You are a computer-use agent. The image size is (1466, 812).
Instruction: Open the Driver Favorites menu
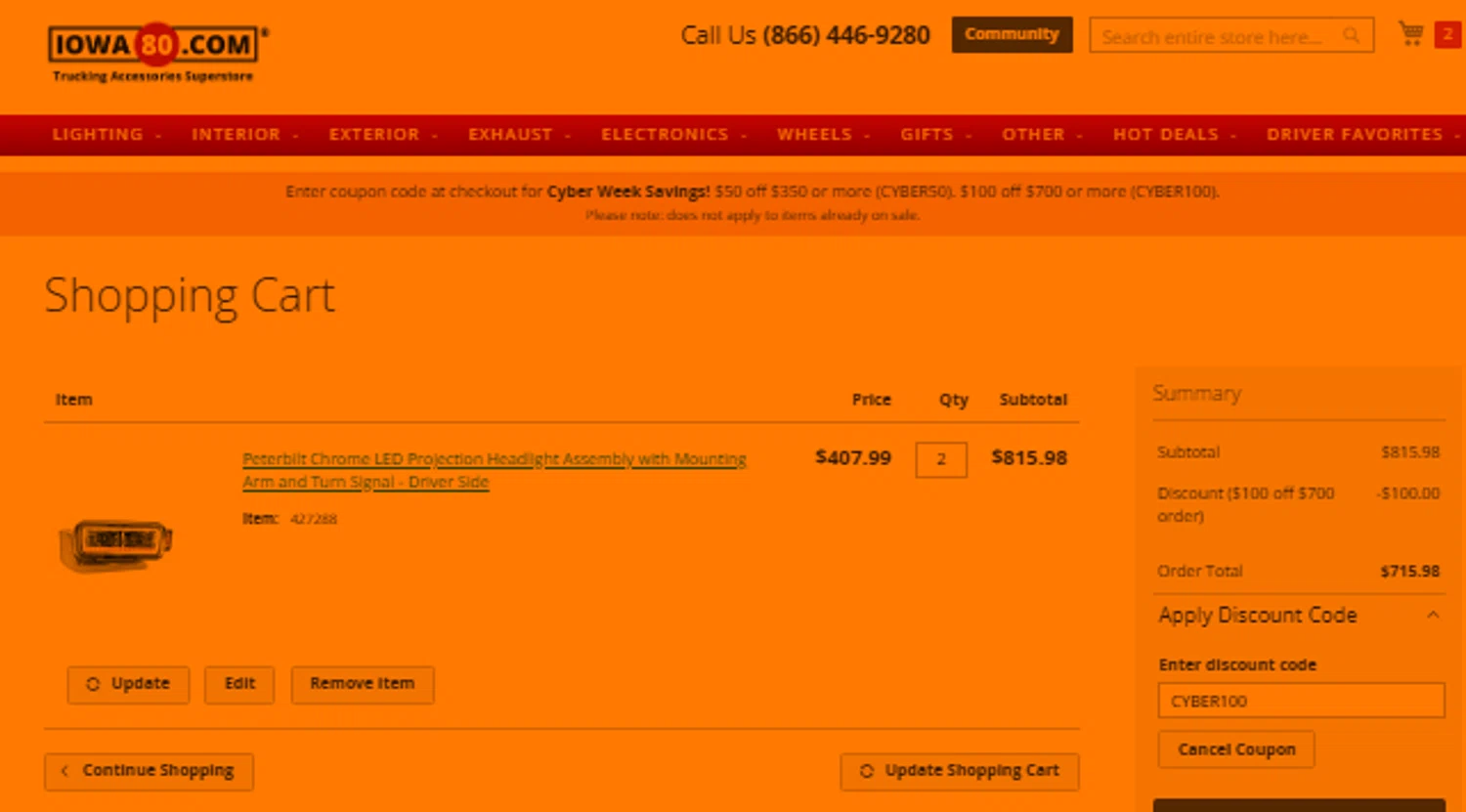(1363, 135)
